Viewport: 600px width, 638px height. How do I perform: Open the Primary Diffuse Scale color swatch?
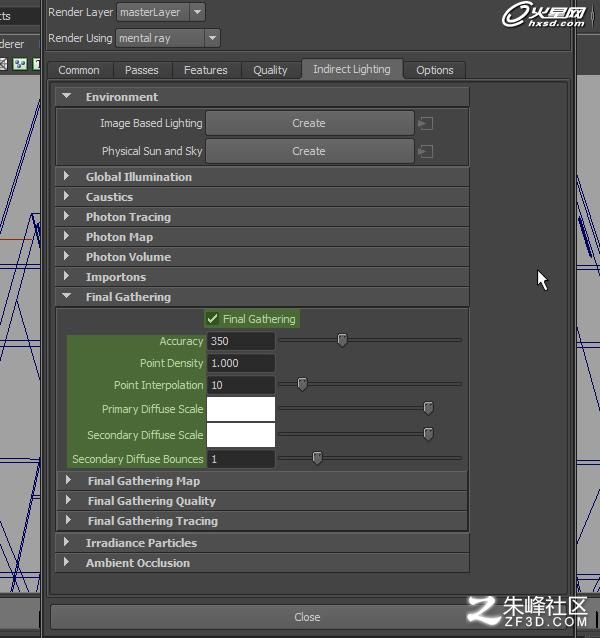click(241, 409)
